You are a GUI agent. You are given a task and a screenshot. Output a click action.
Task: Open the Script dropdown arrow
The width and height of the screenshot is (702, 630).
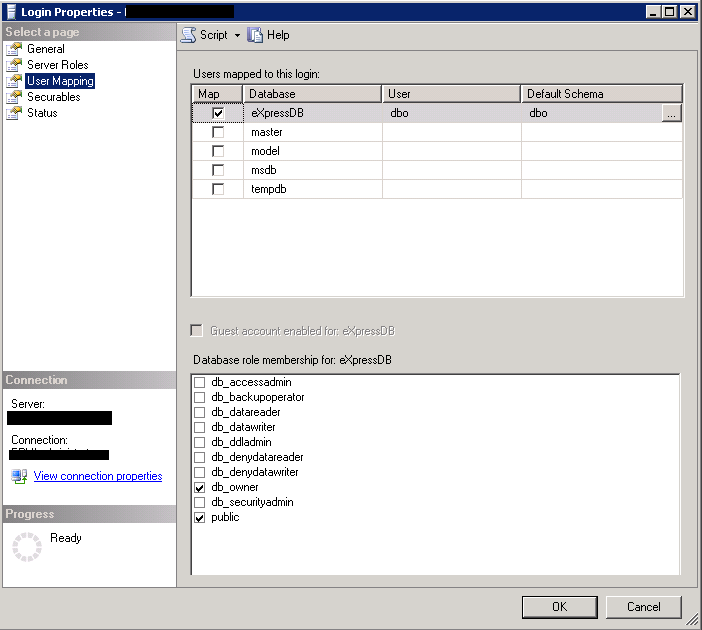point(237,35)
